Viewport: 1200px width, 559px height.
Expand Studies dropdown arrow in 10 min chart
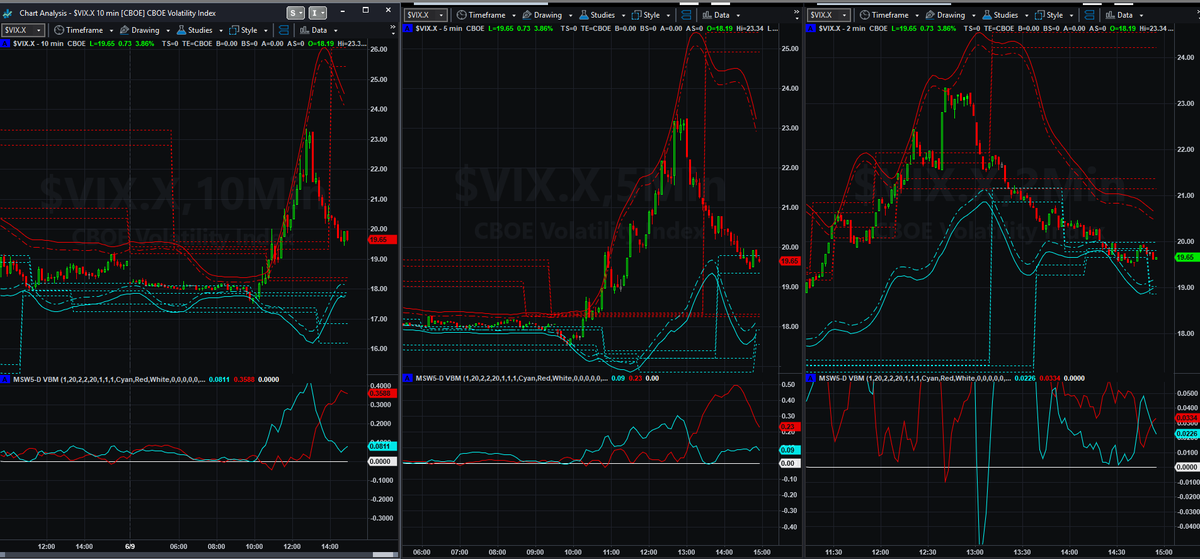click(x=221, y=31)
